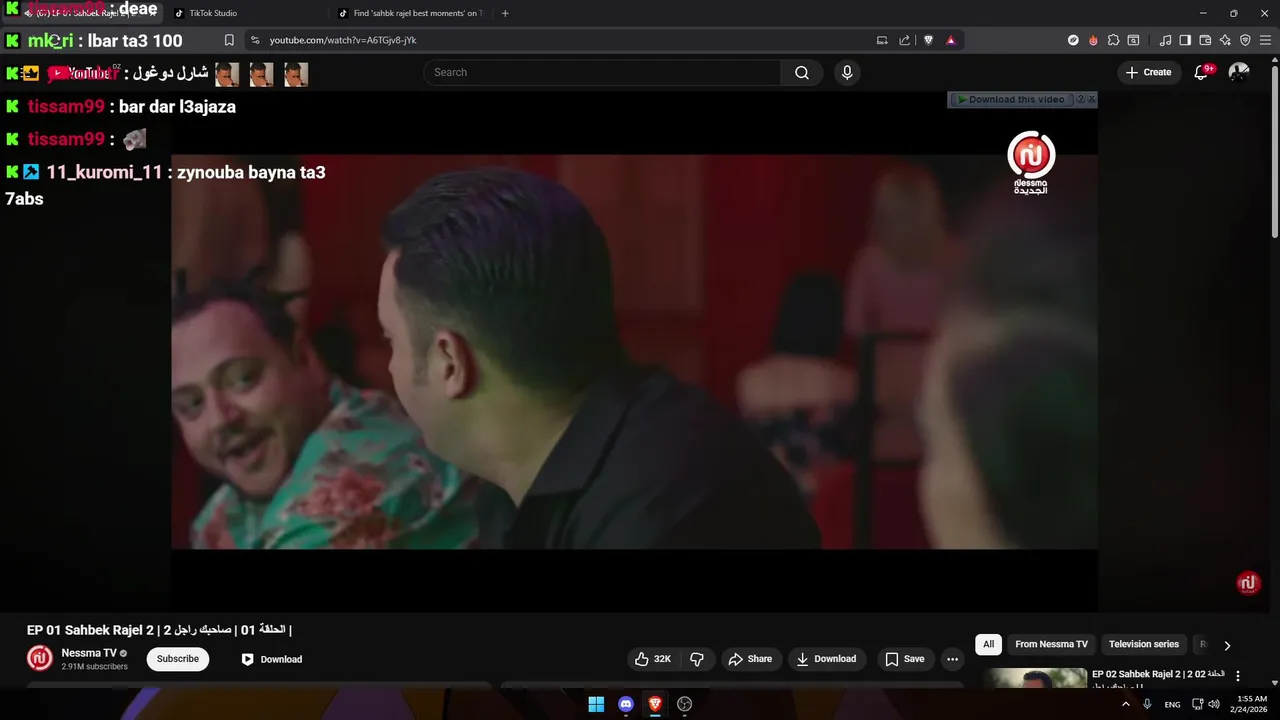Screen dimensions: 1280x720
Task: Click the bookmark icon beside the address bar
Action: point(229,40)
